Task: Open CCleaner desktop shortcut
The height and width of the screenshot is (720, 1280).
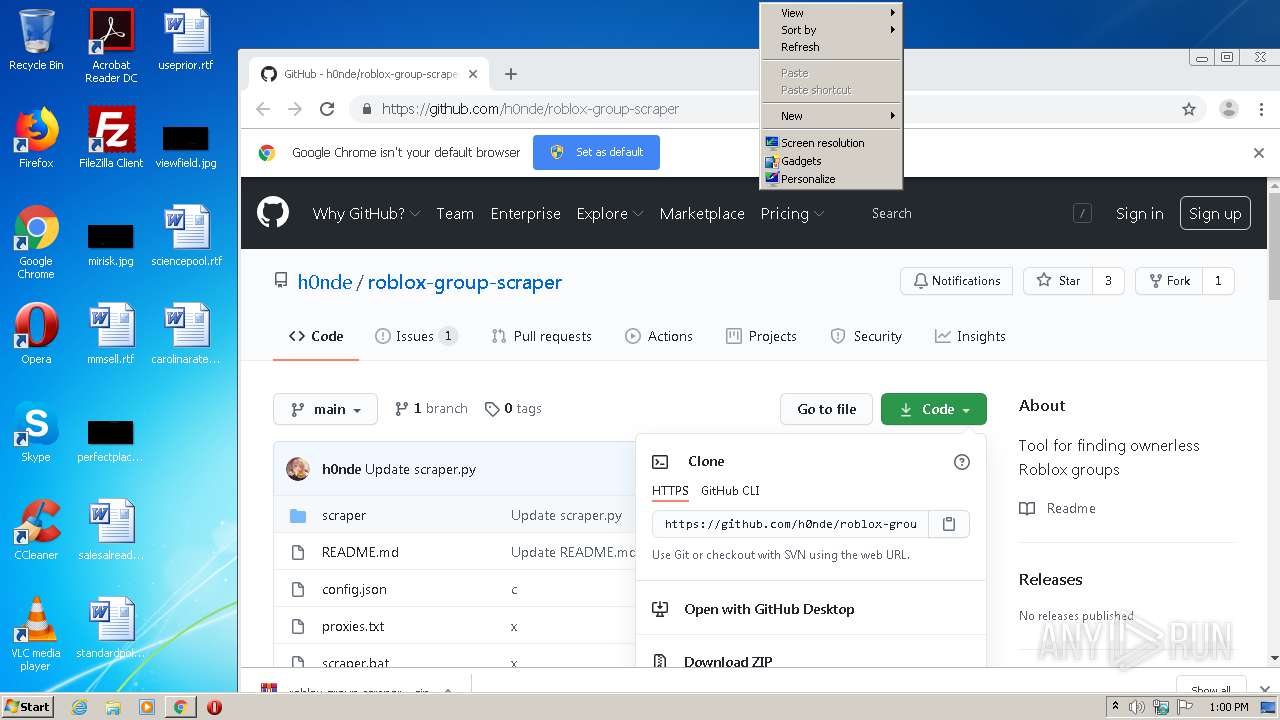Action: [36, 530]
